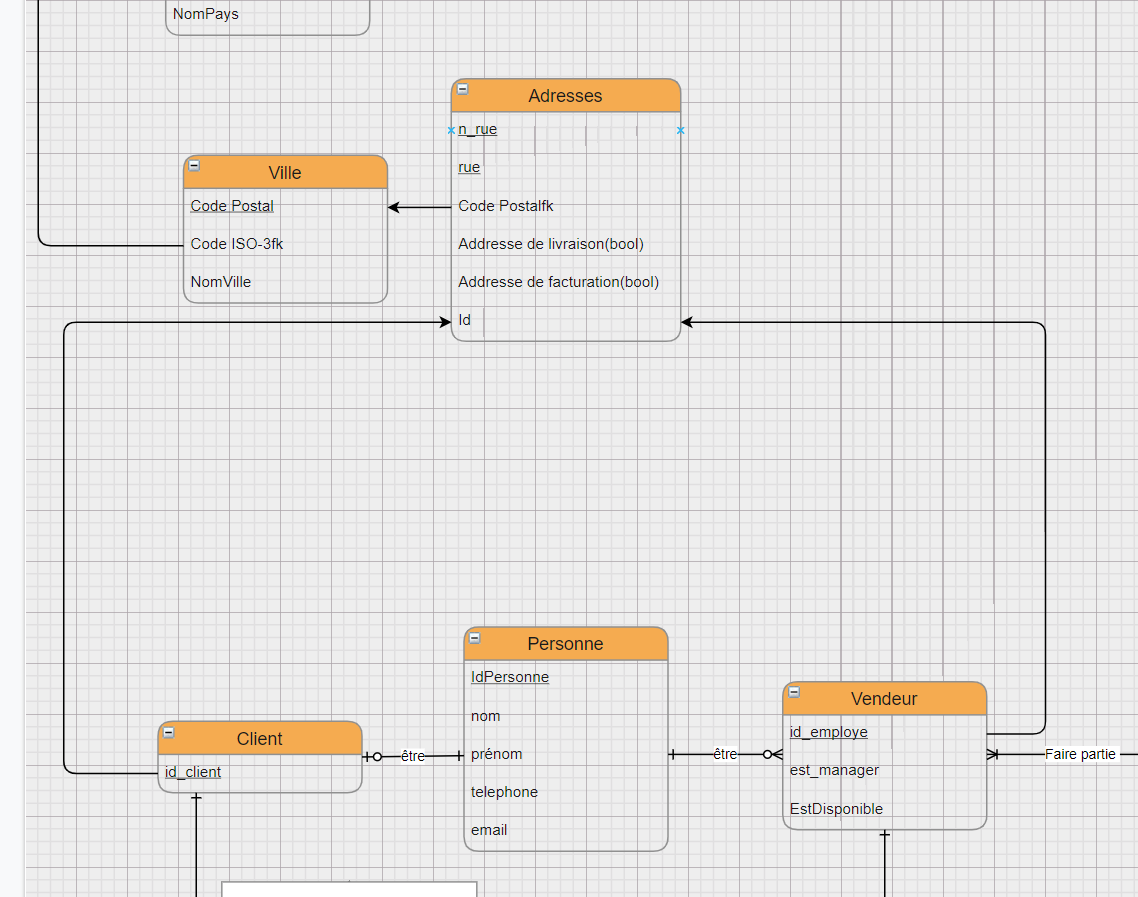
Task: Select the Code Postalfk row
Action: pos(565,206)
